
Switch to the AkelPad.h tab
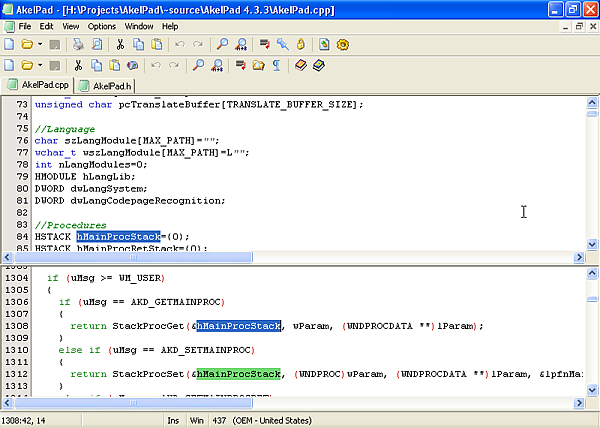point(105,86)
